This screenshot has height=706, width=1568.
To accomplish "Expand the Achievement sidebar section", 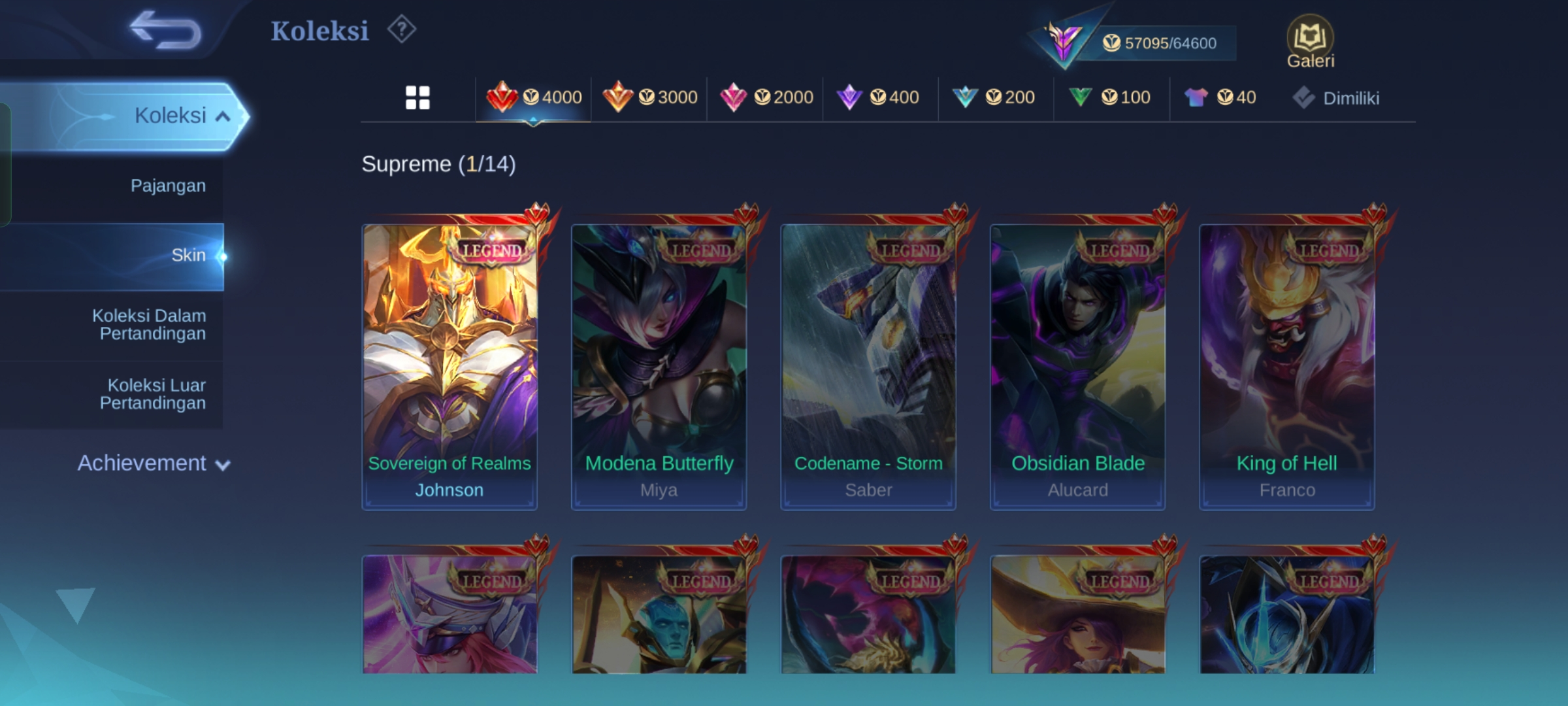I will (x=154, y=463).
